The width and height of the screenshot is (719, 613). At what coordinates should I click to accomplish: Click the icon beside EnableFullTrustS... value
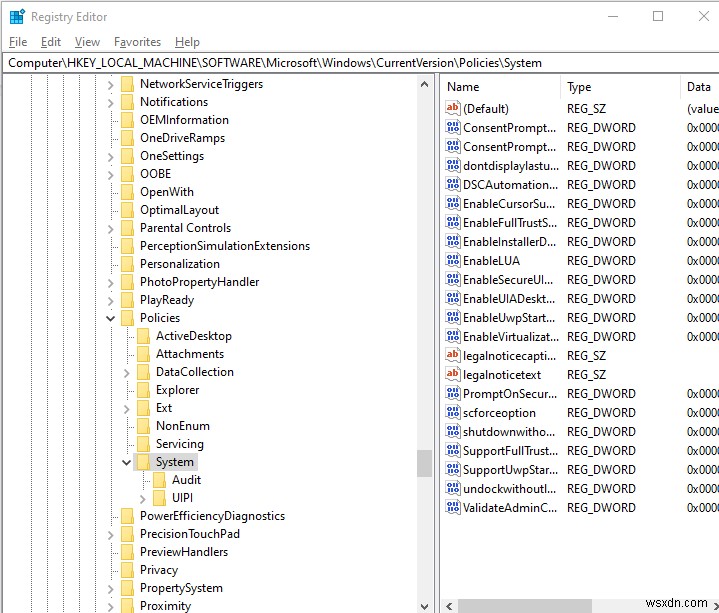click(453, 222)
